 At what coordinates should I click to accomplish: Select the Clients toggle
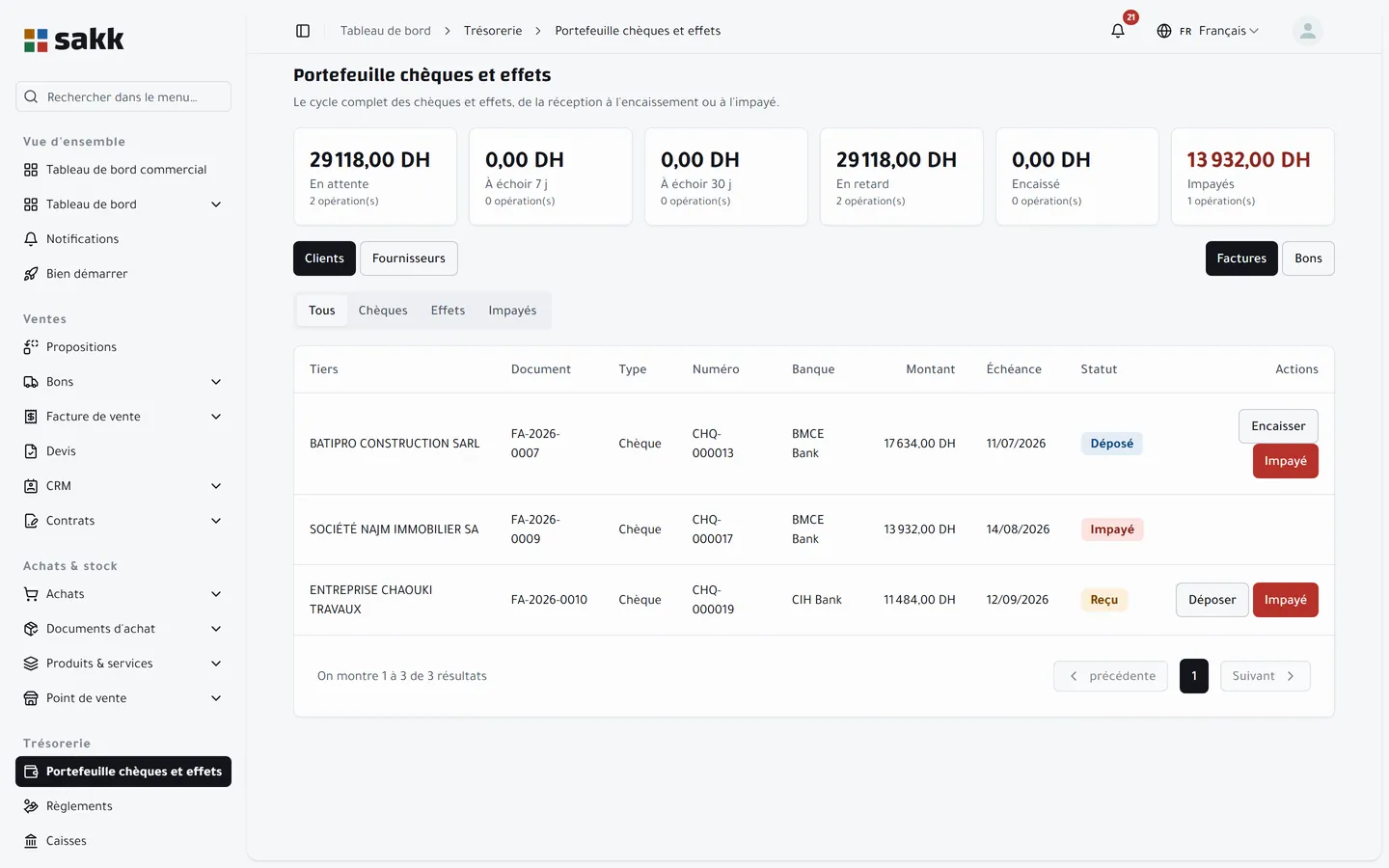tap(324, 258)
